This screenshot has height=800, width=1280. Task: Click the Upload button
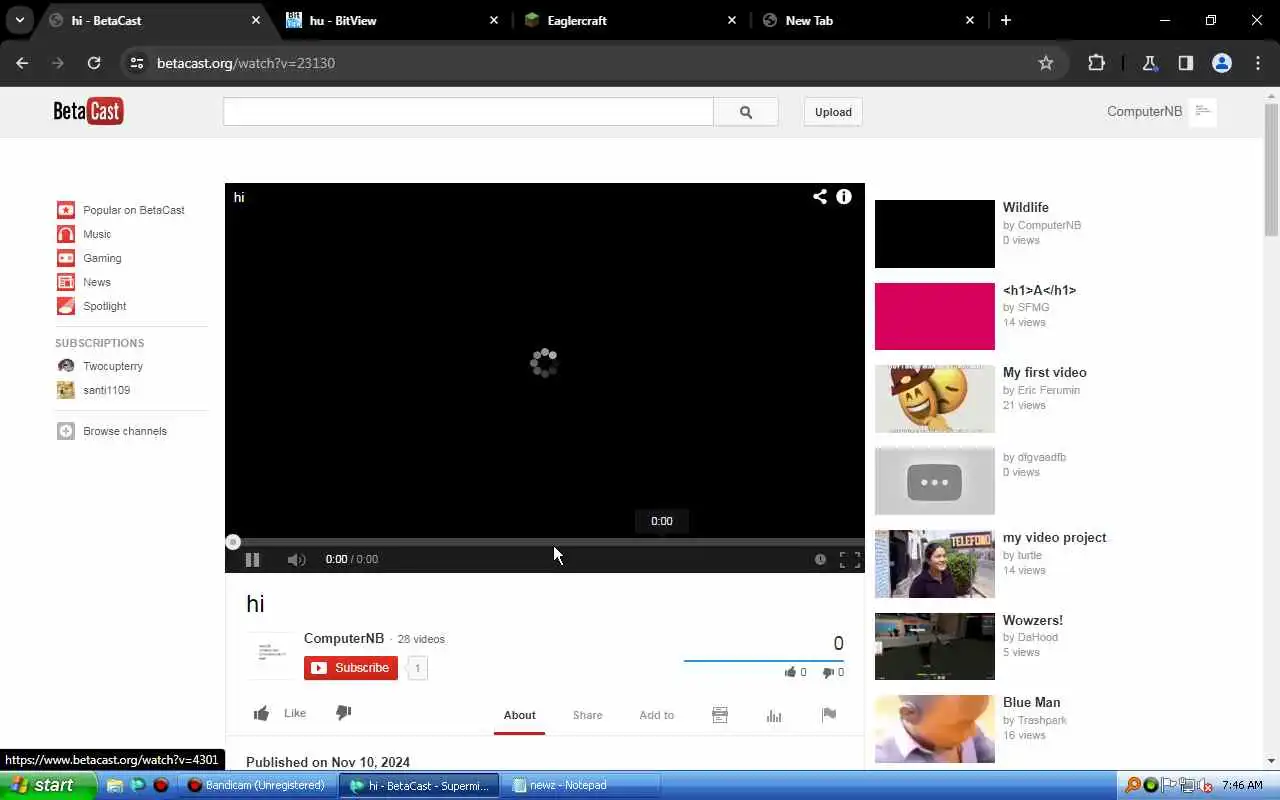(x=833, y=112)
